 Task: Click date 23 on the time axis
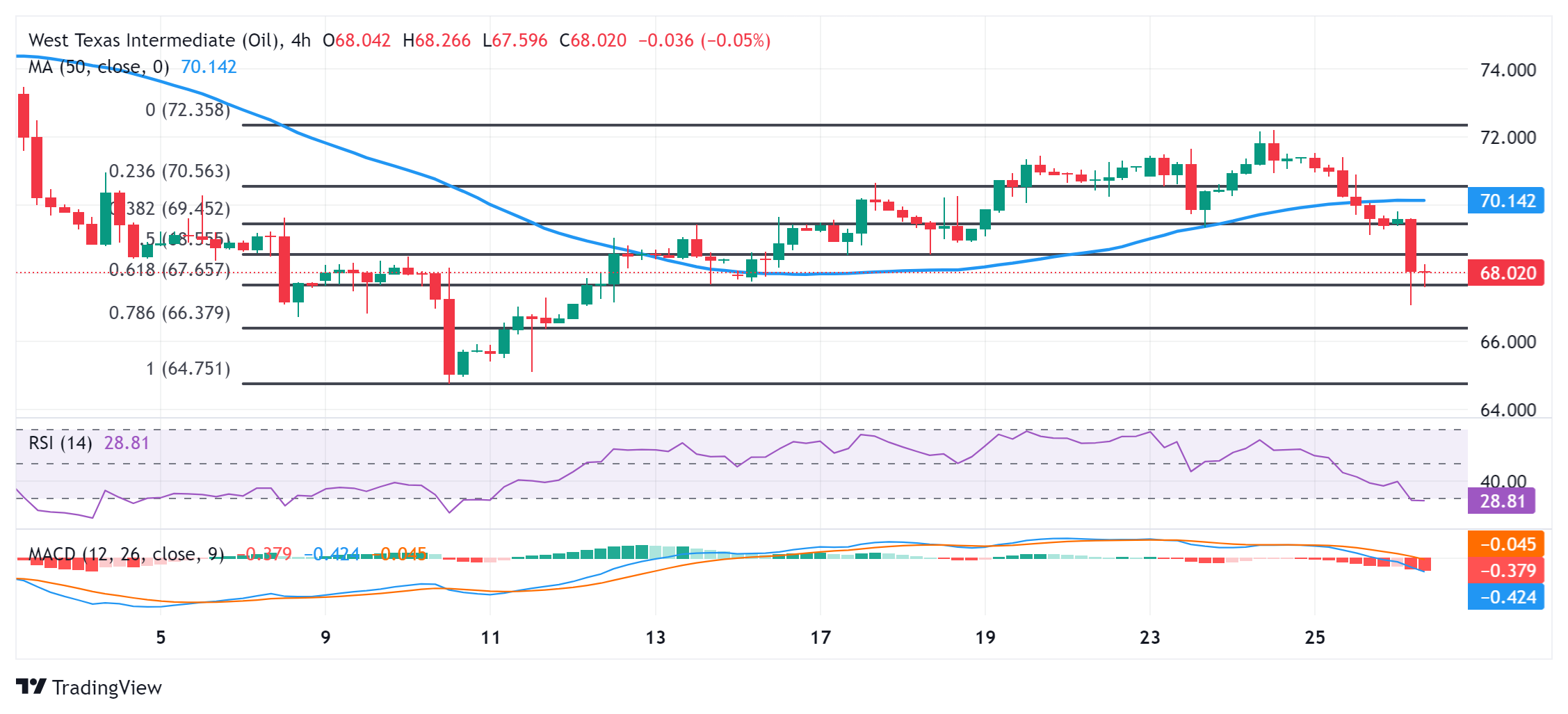pos(1150,638)
